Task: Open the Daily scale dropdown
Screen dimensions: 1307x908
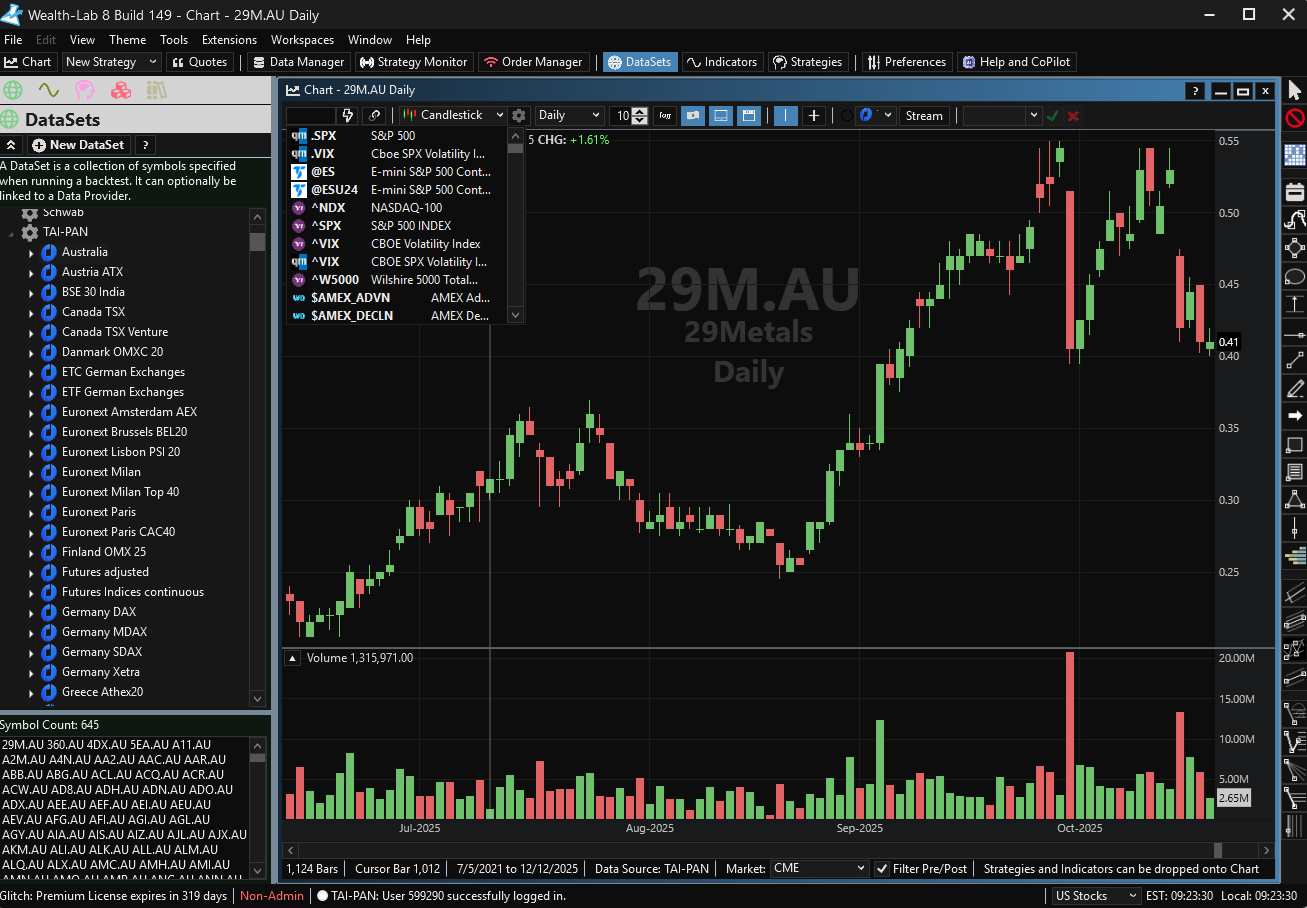Action: (x=568, y=116)
